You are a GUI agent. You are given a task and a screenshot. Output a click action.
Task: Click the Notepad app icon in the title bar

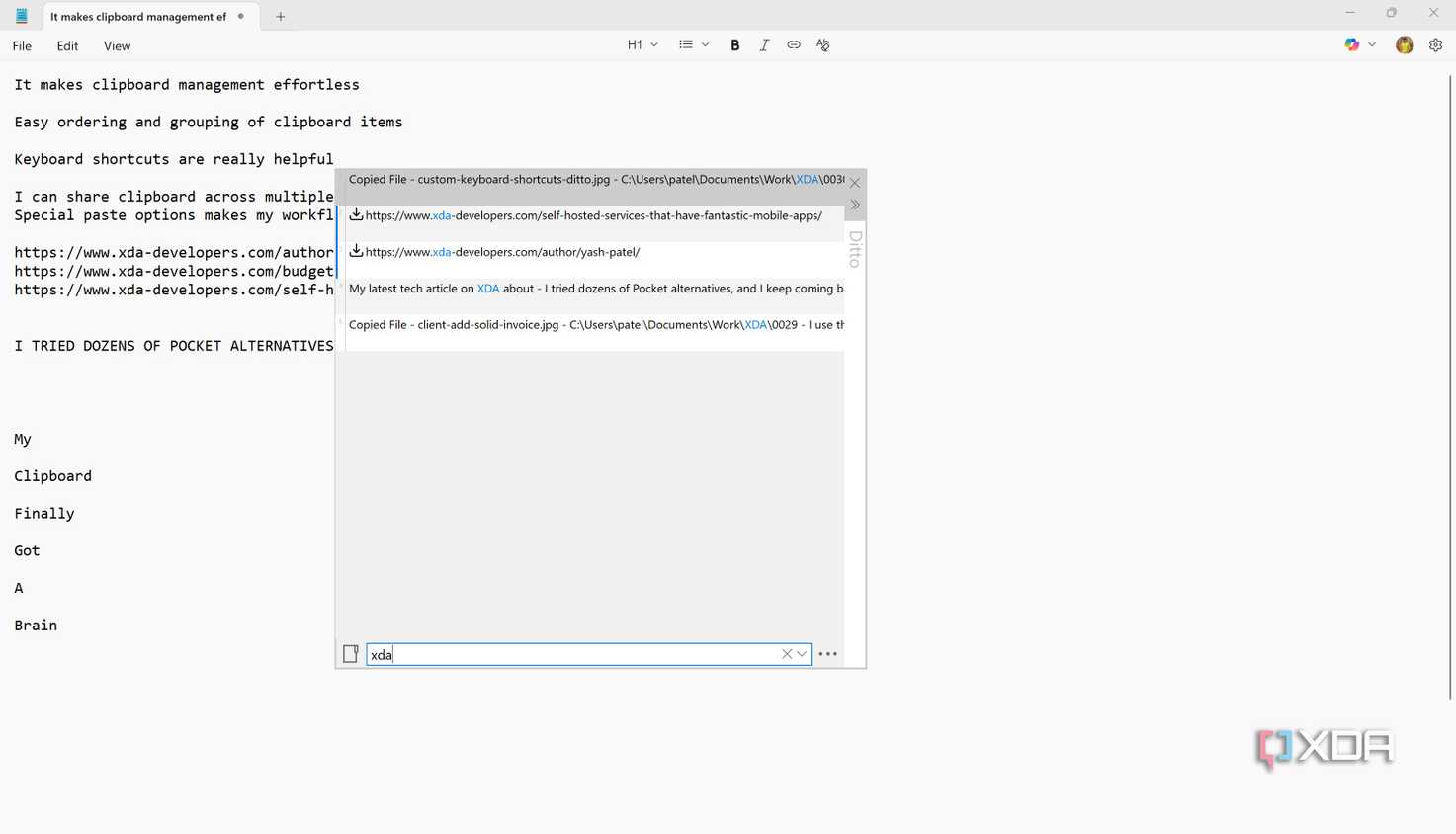(x=21, y=16)
